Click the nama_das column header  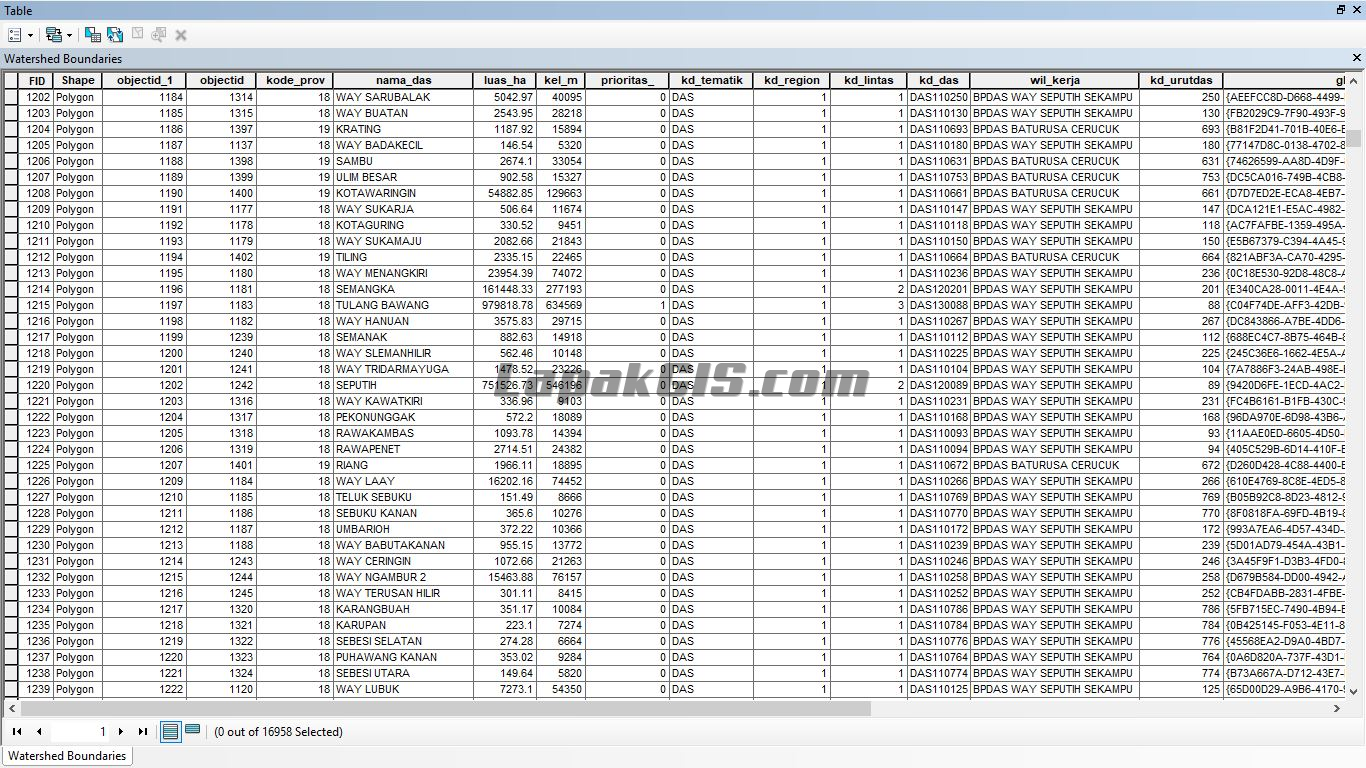[404, 80]
